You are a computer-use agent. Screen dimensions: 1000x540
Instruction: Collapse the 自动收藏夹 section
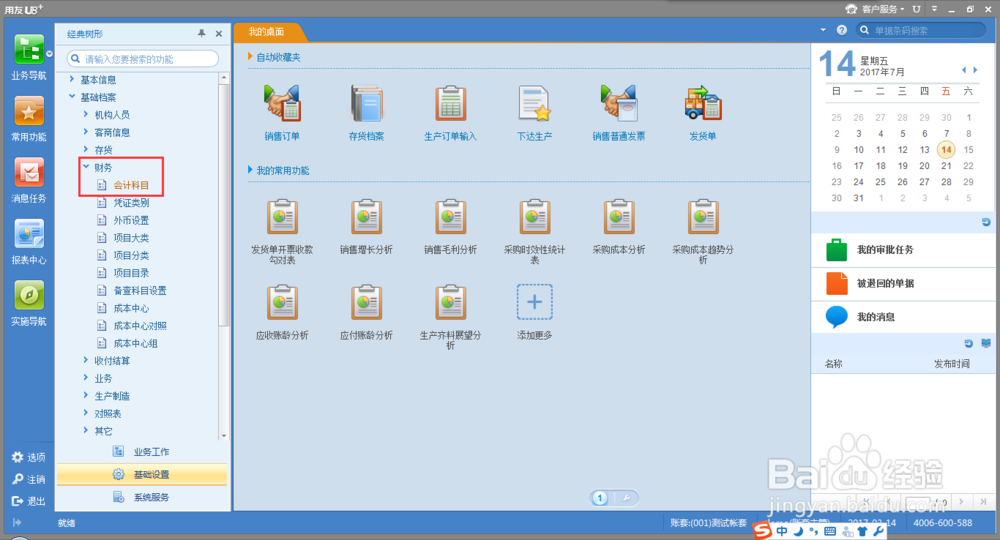pos(250,57)
